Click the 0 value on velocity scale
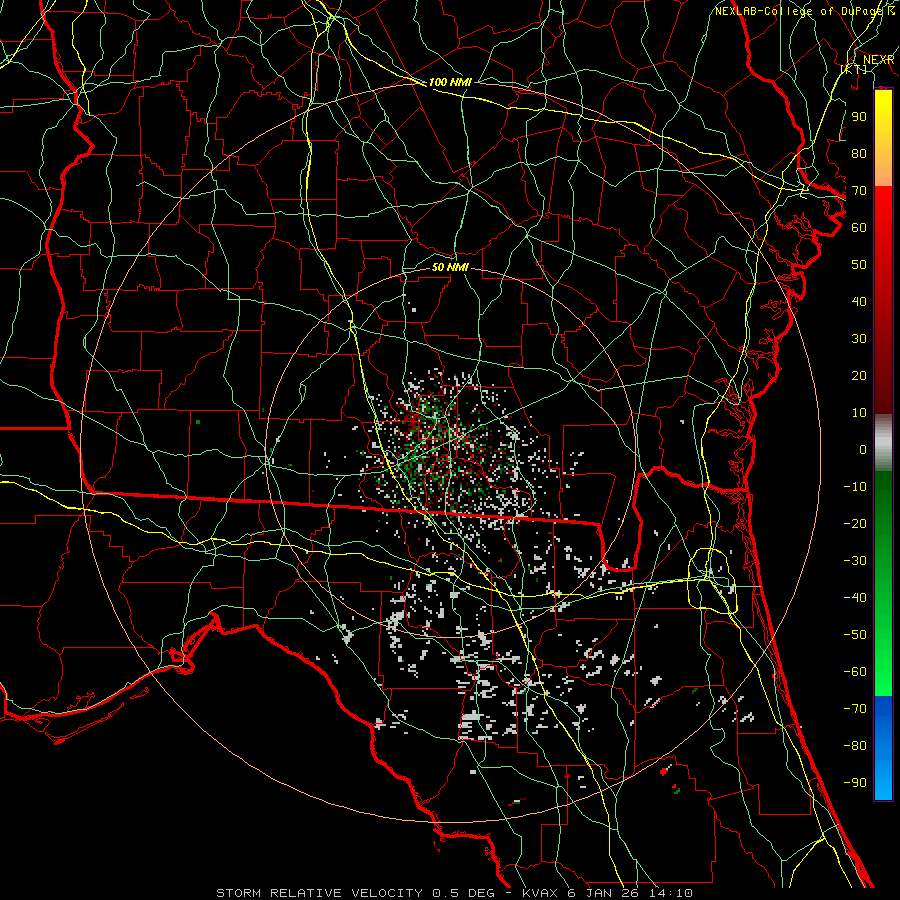Viewport: 900px width, 900px height. coord(863,449)
